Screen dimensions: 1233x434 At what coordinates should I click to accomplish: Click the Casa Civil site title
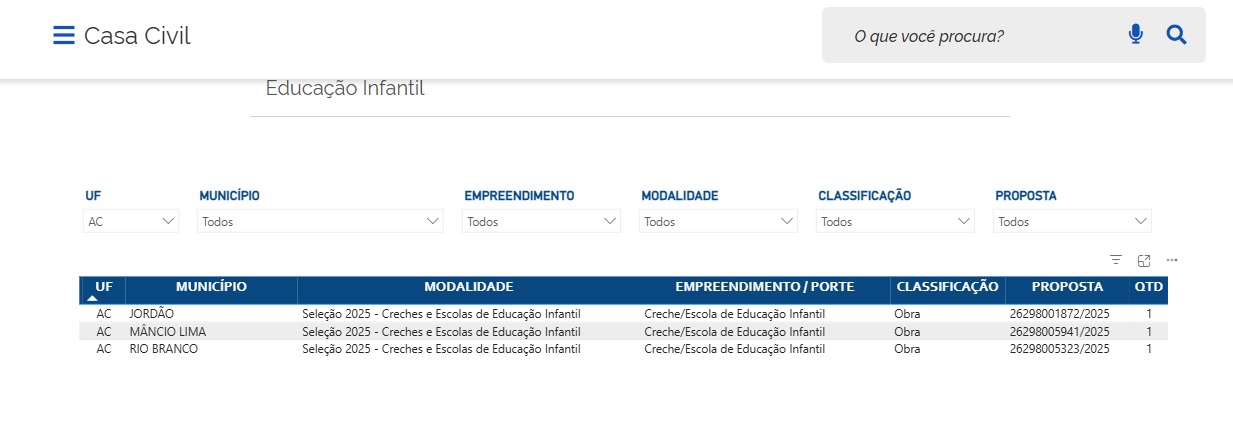pos(137,36)
